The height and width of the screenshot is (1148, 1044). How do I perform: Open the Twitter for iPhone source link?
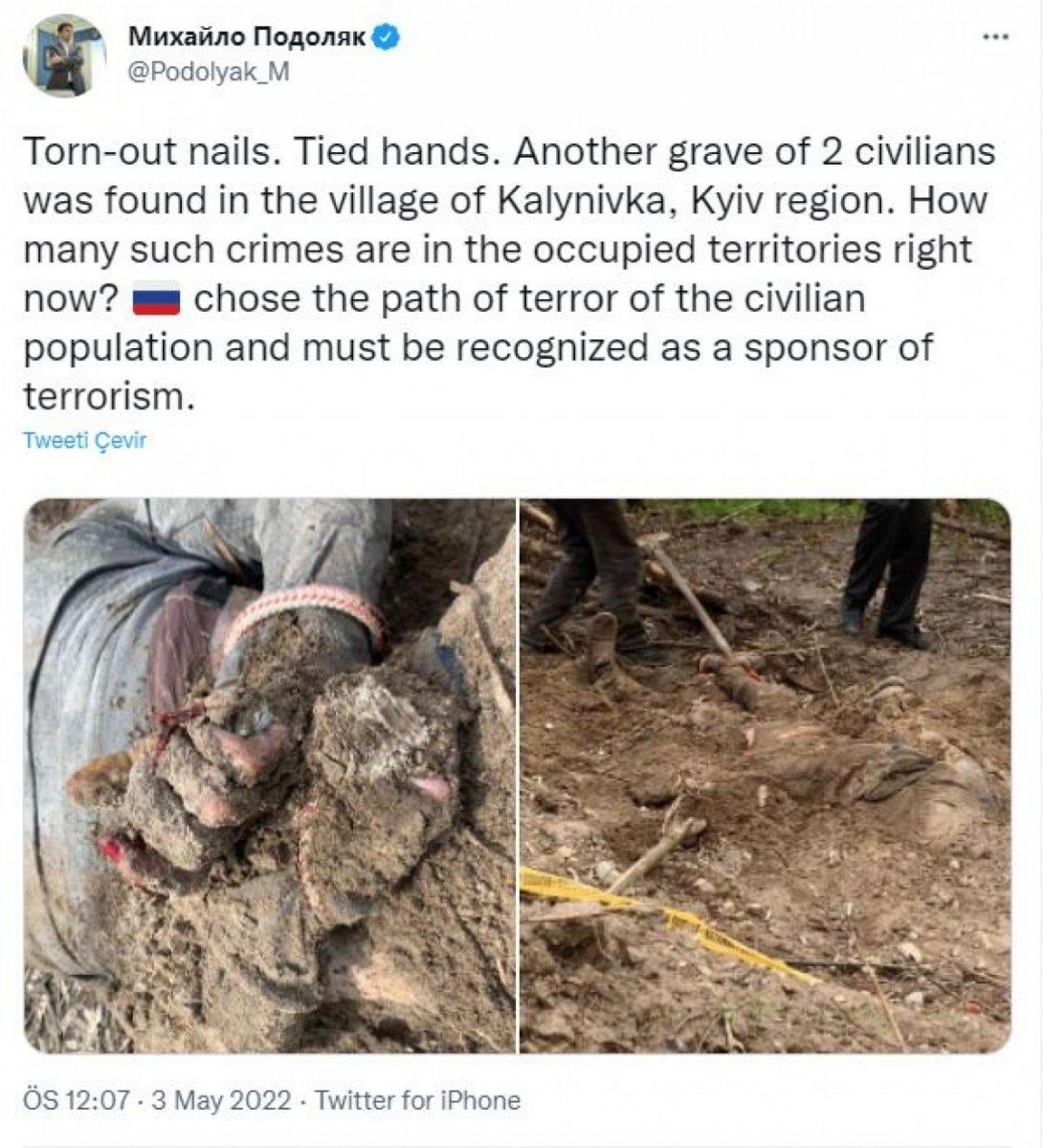tap(417, 1100)
